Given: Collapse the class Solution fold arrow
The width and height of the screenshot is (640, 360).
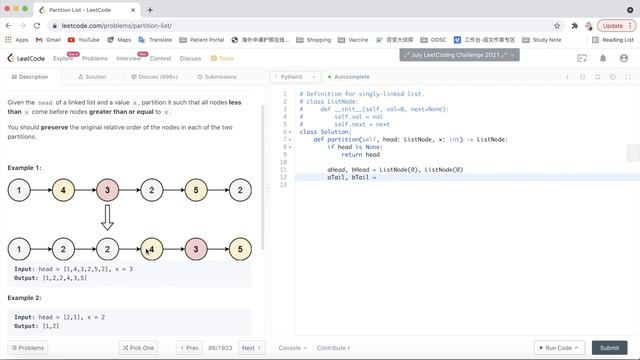Looking at the screenshot, I should (x=290, y=132).
